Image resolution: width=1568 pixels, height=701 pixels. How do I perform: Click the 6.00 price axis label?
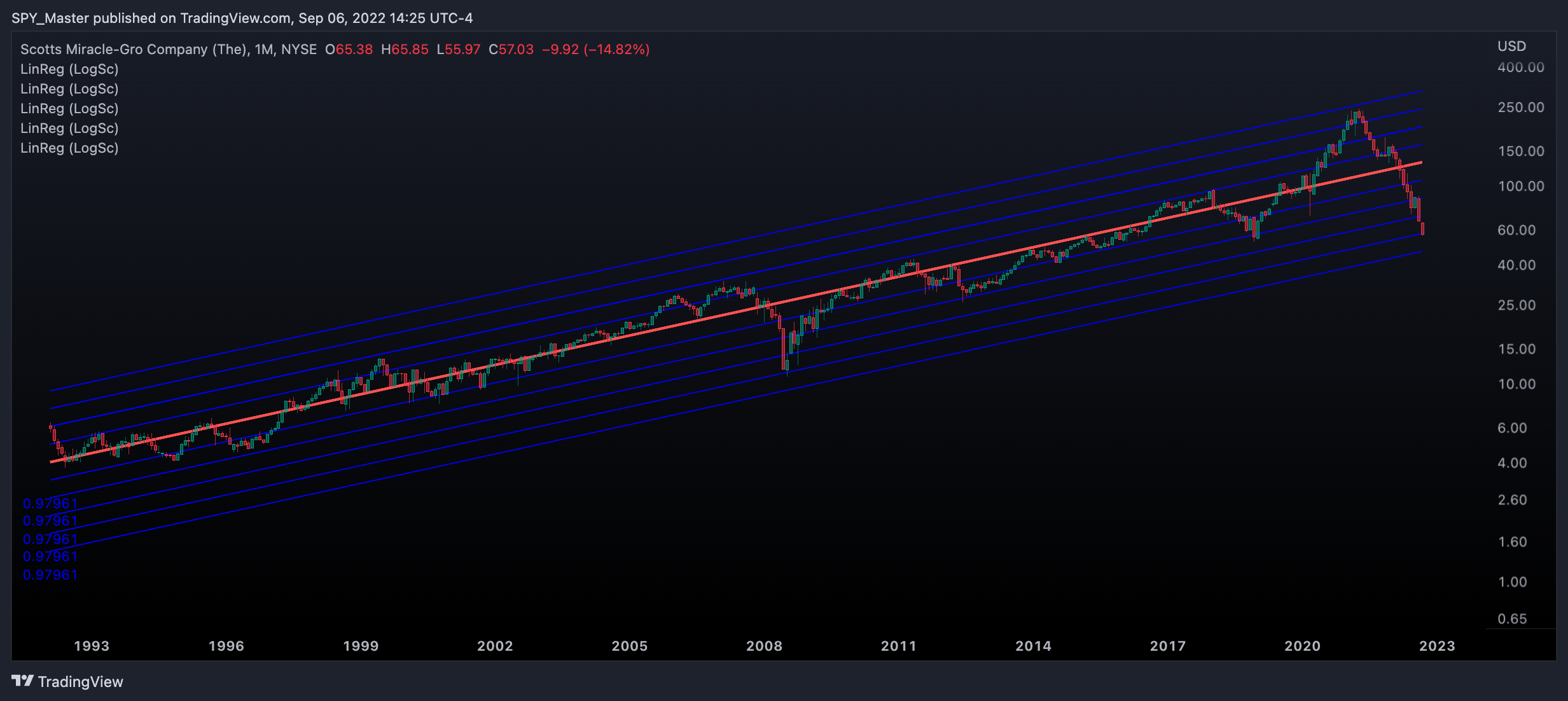coord(1513,428)
